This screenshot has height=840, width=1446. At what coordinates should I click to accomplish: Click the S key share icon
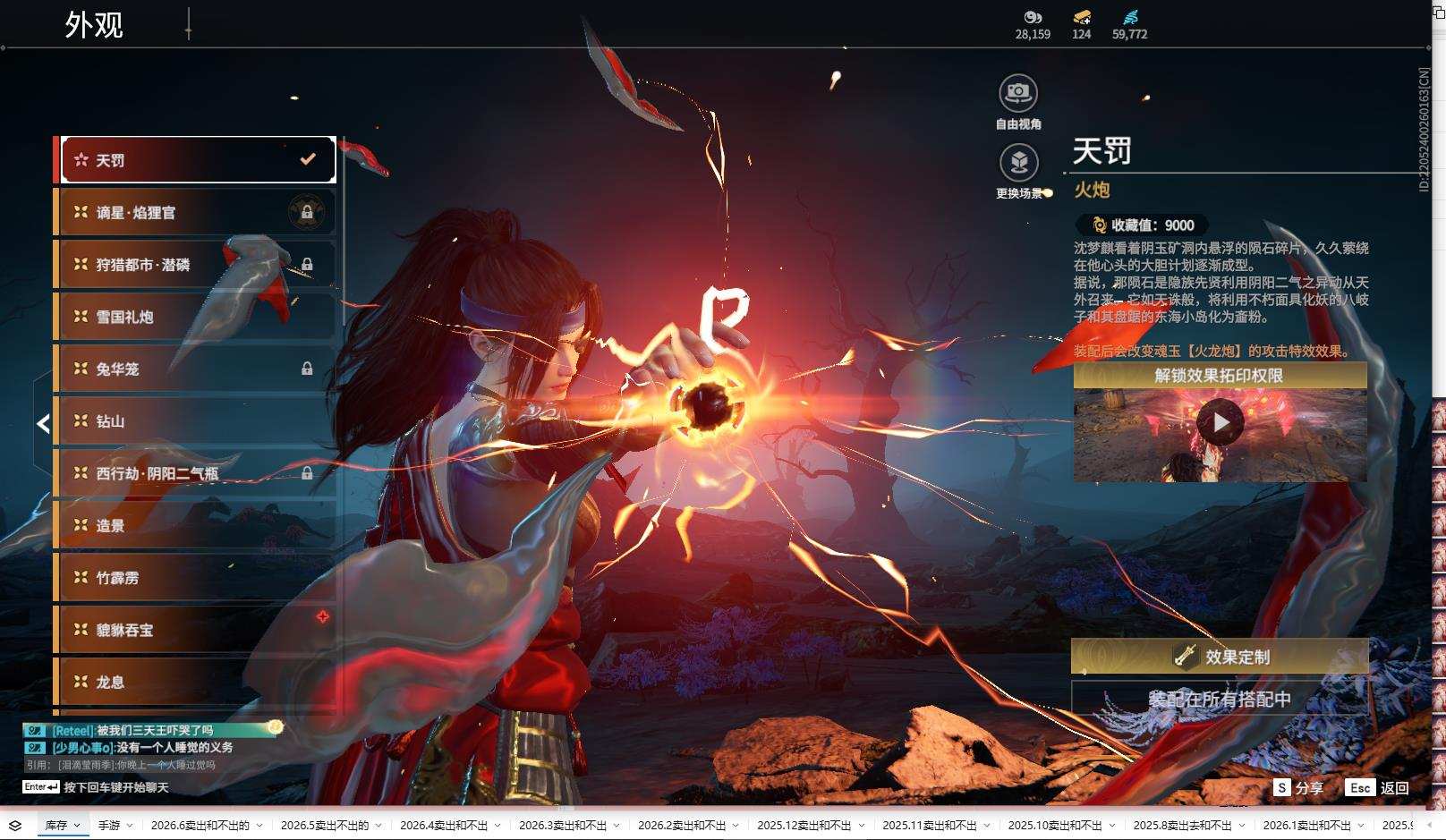pos(1282,787)
